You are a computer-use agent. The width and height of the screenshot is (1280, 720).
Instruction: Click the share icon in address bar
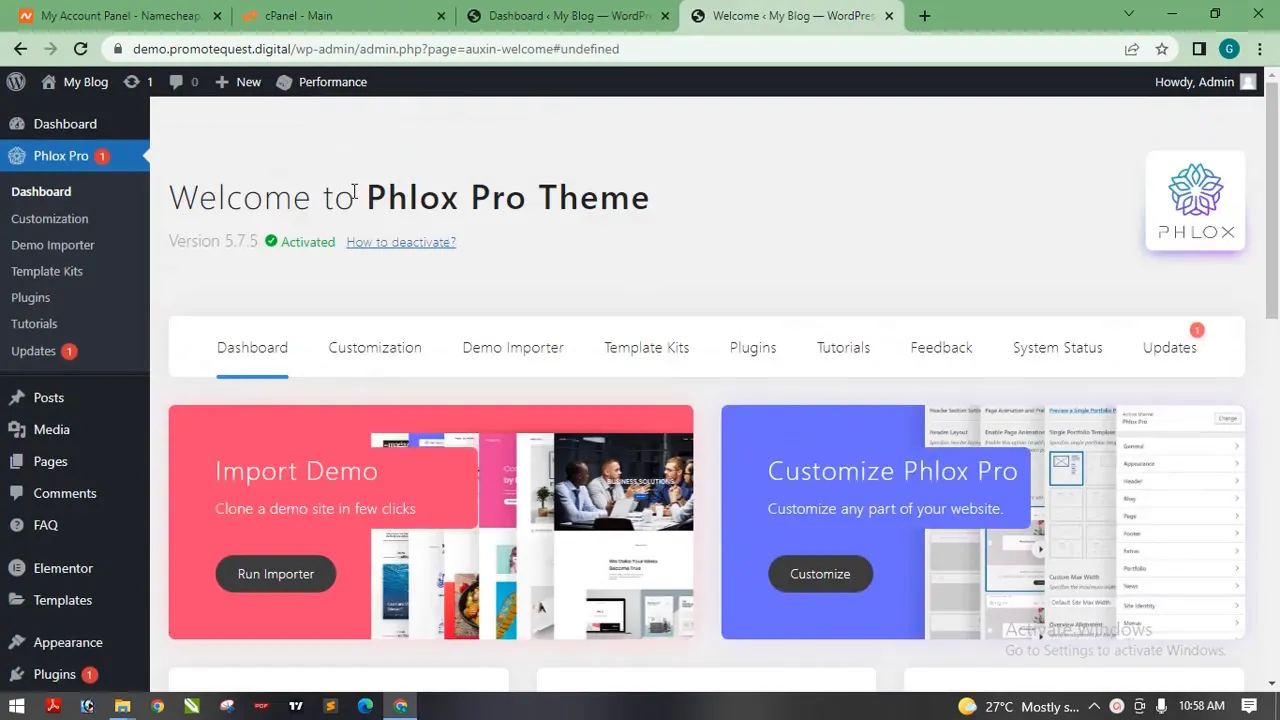click(1132, 49)
